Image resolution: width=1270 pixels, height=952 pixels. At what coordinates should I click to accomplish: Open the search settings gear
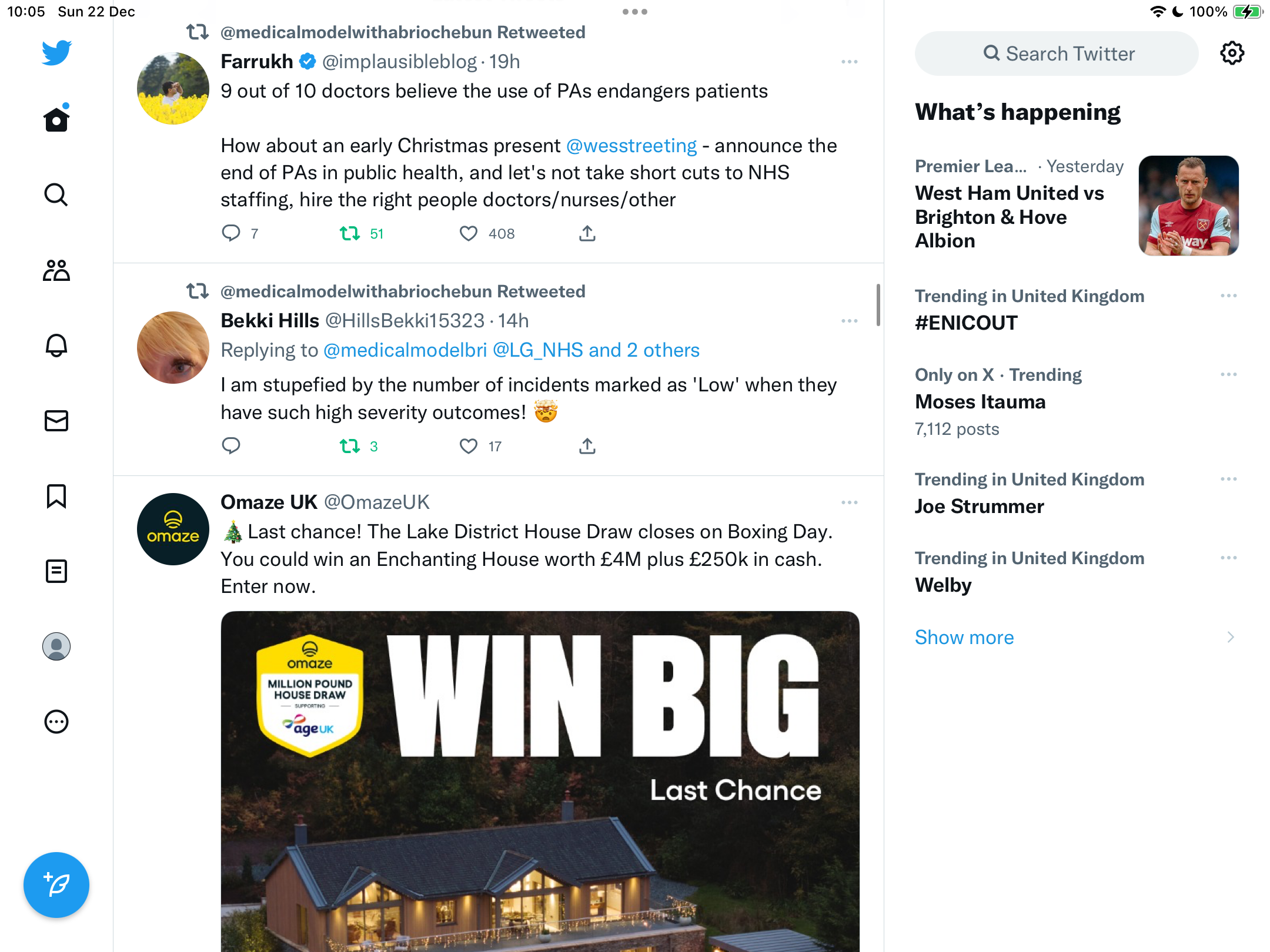pos(1232,53)
